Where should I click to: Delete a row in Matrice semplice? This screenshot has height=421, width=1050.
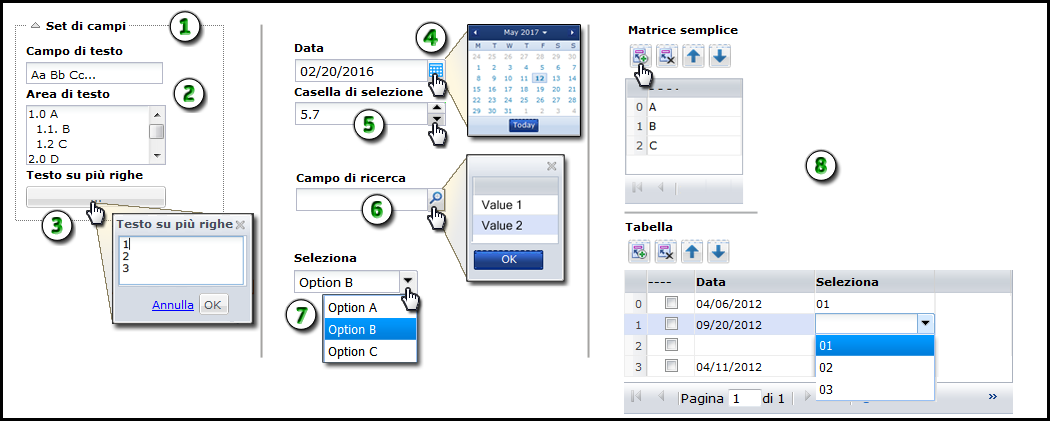(666, 57)
